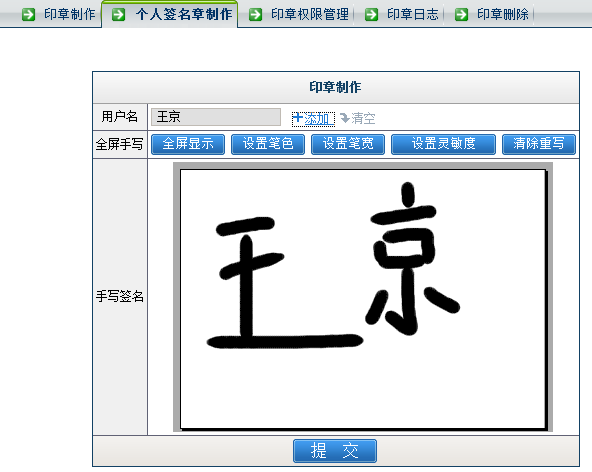The height and width of the screenshot is (472, 592).
Task: Click the arrow icon of the 清空 link
Action: (344, 118)
